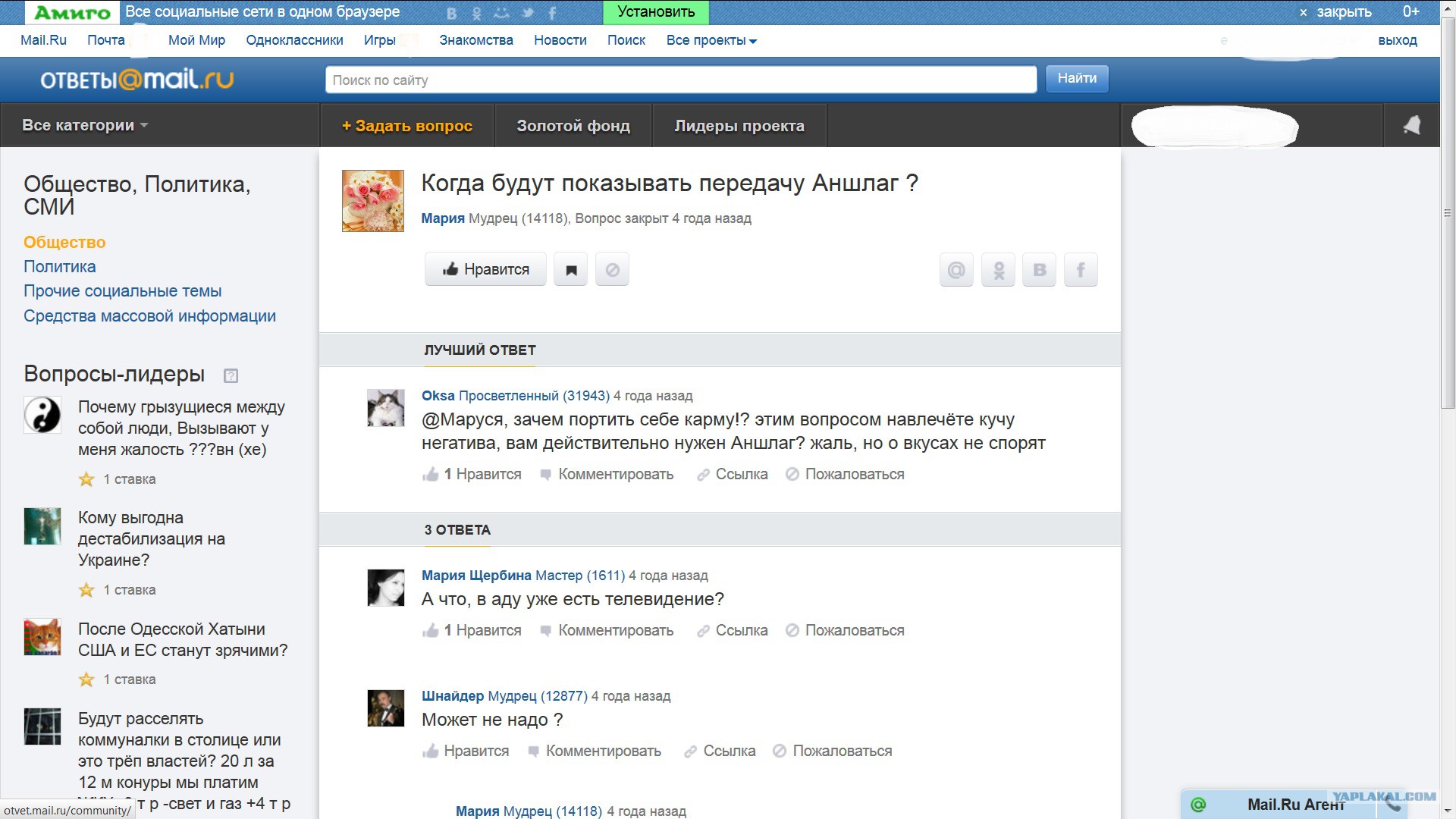Open Шнайдер's avatar picture
The height and width of the screenshot is (819, 1456).
tap(386, 708)
